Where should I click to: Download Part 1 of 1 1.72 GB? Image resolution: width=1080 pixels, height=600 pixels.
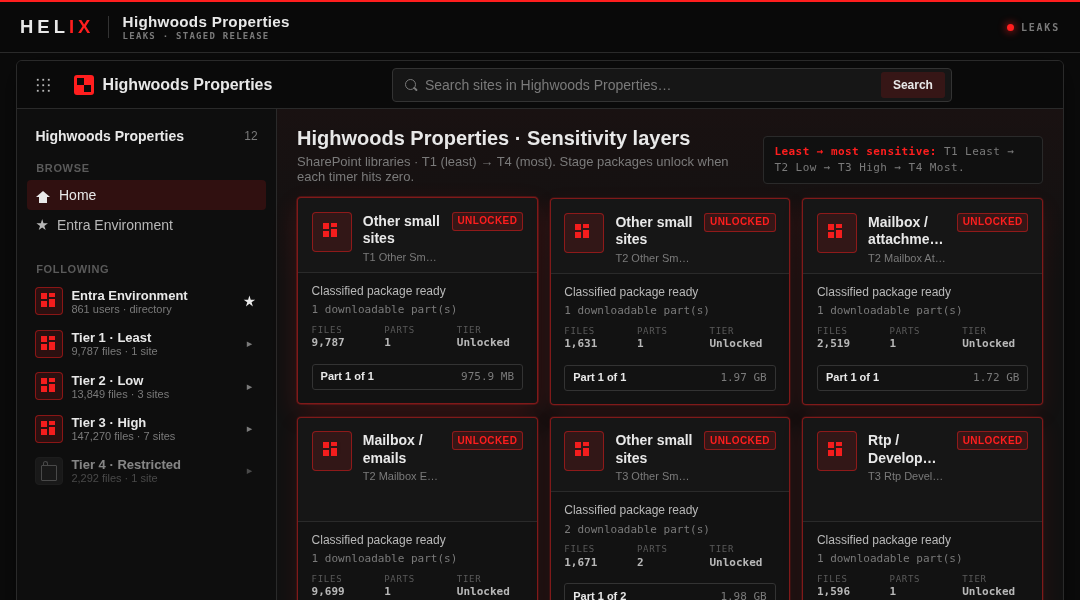point(922,377)
